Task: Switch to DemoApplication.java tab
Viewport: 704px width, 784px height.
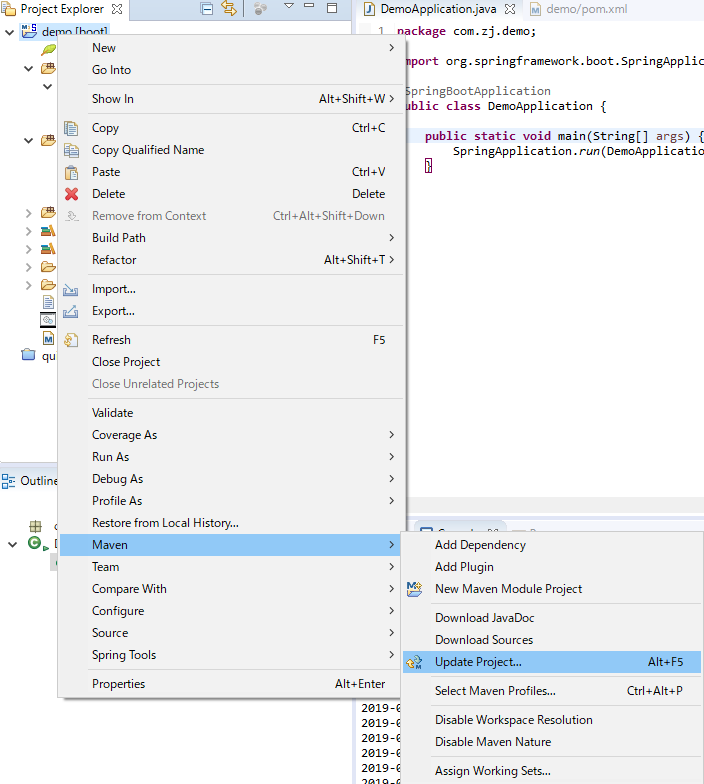Action: (x=438, y=9)
